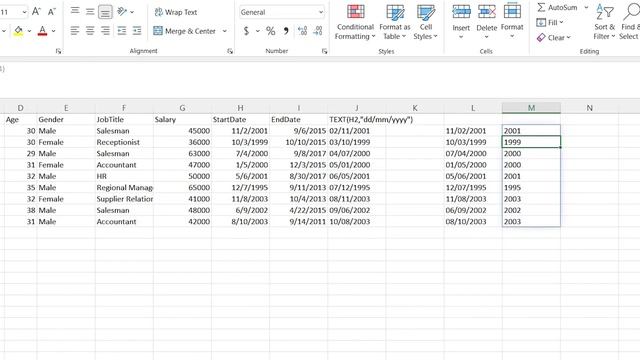Screen dimensions: 640x360
Task: Apply bottom align to cell contents
Action: pyautogui.click(x=105, y=12)
